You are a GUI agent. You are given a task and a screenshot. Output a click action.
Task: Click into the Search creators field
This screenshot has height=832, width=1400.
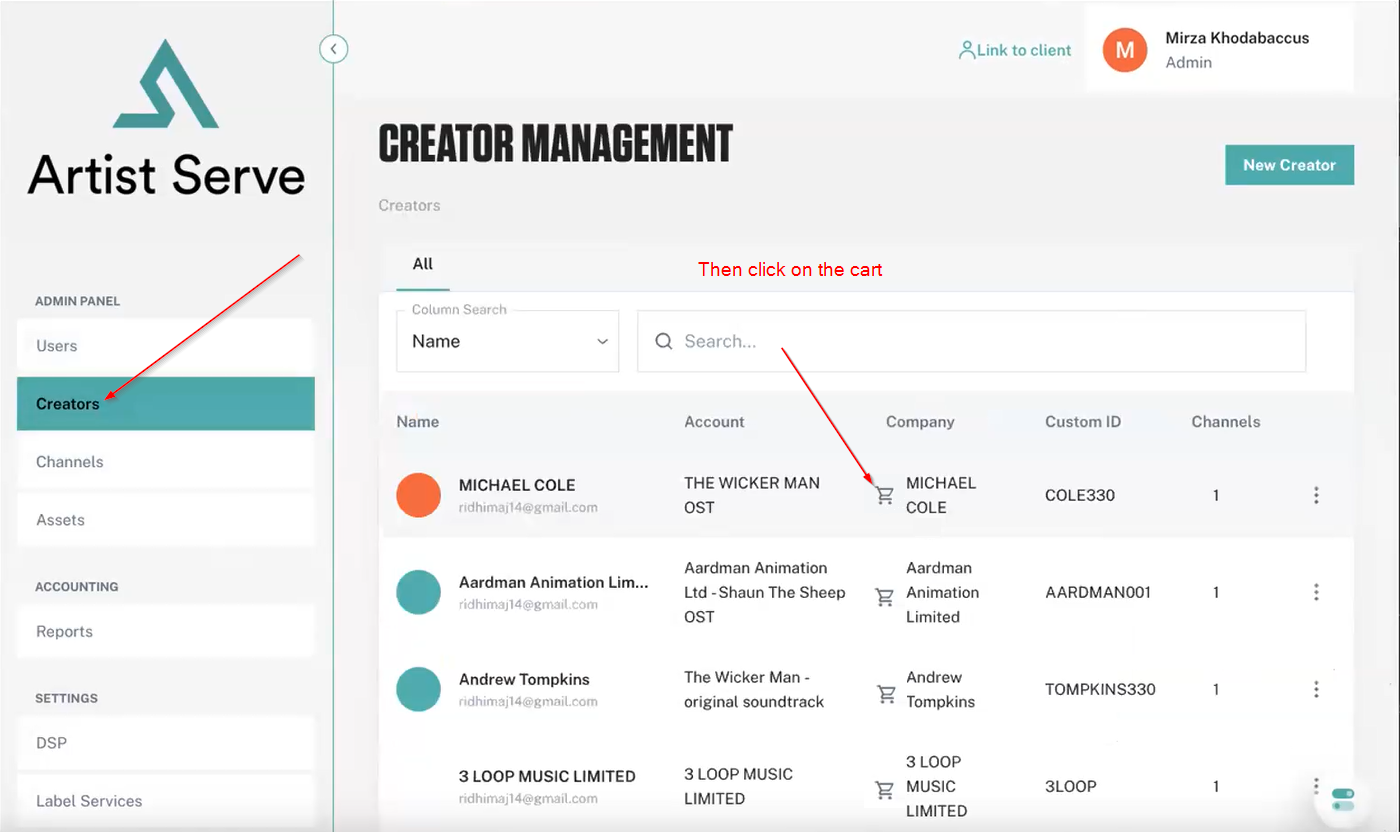pos(970,342)
